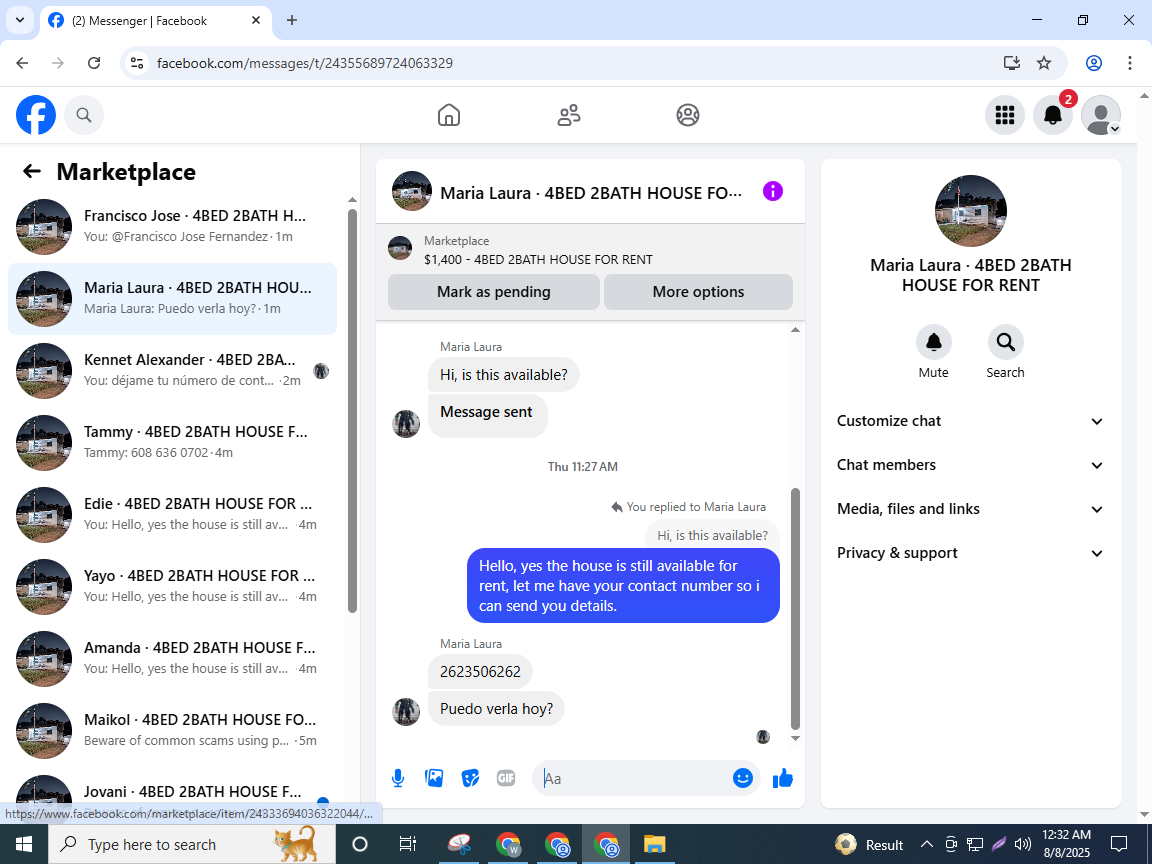The width and height of the screenshot is (1152, 864).
Task: Search in conversation with magnifier icon
Action: [x=1005, y=342]
